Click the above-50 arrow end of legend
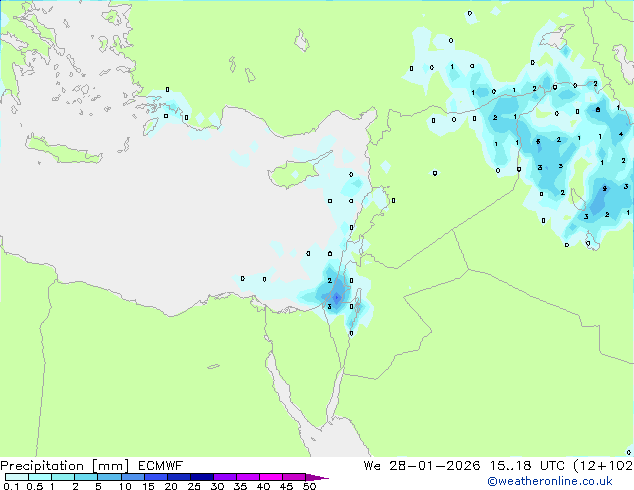 coord(317,477)
